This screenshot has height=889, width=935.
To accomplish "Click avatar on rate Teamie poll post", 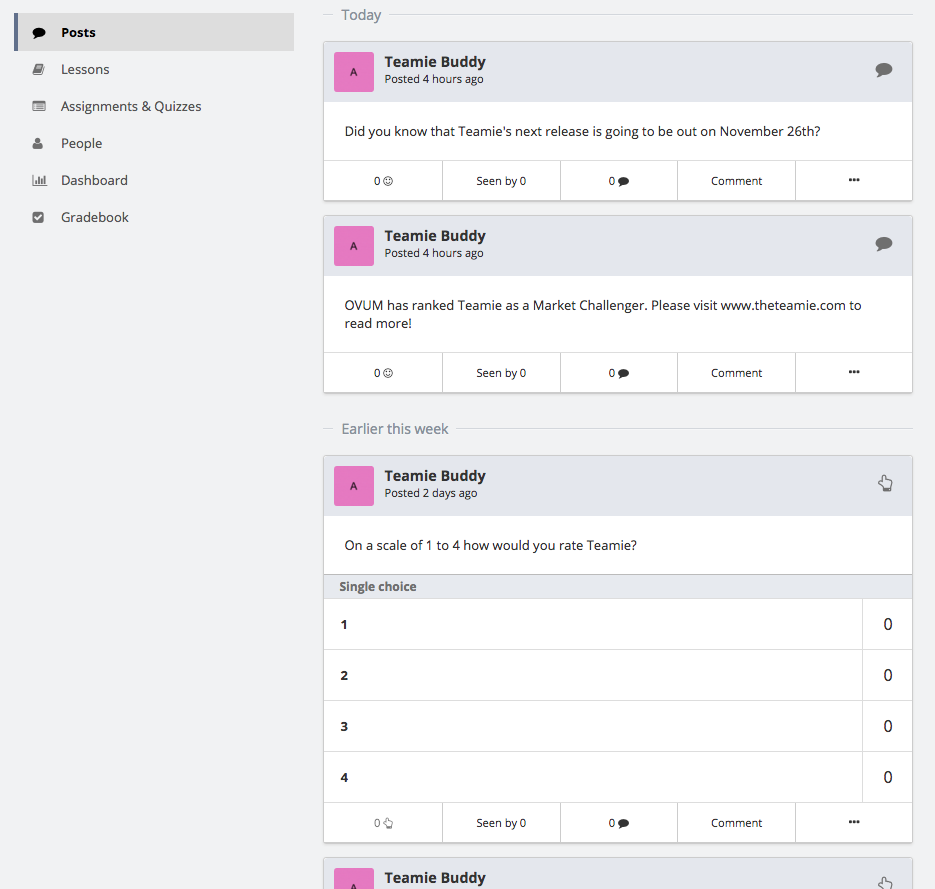I will click(x=354, y=486).
